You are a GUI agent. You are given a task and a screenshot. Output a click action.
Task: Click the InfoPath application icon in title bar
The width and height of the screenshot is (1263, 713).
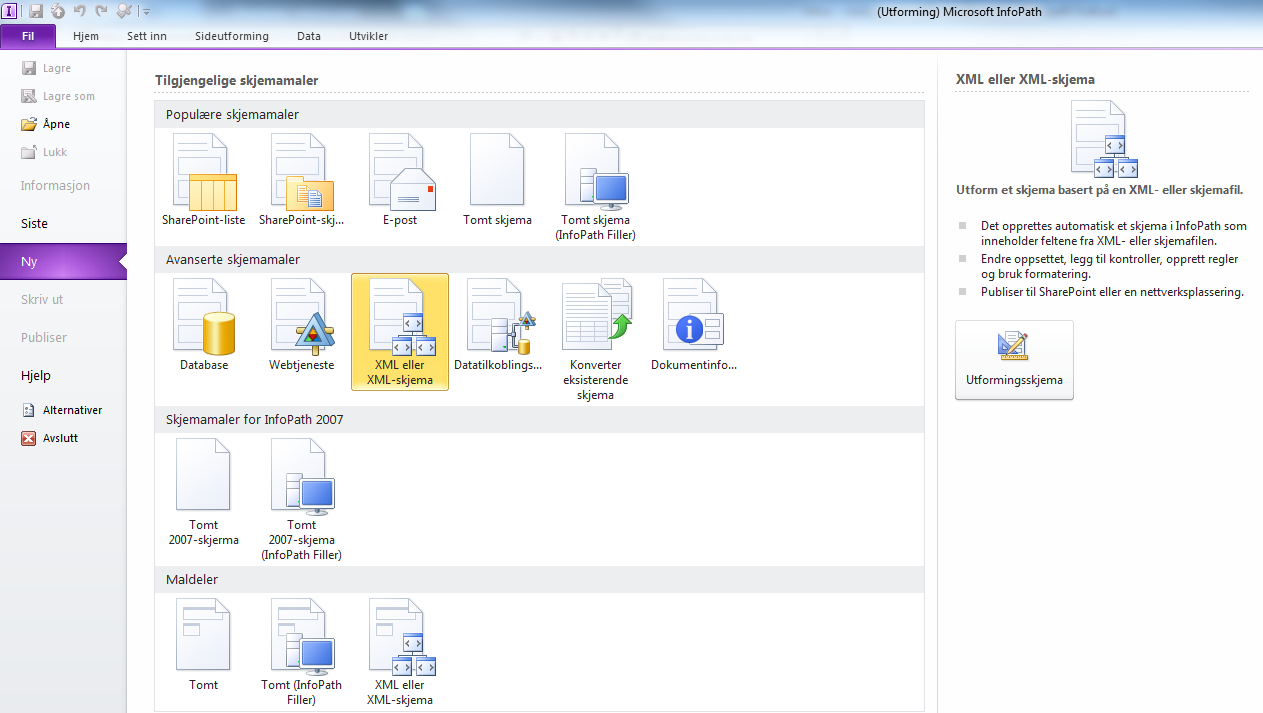(x=11, y=11)
